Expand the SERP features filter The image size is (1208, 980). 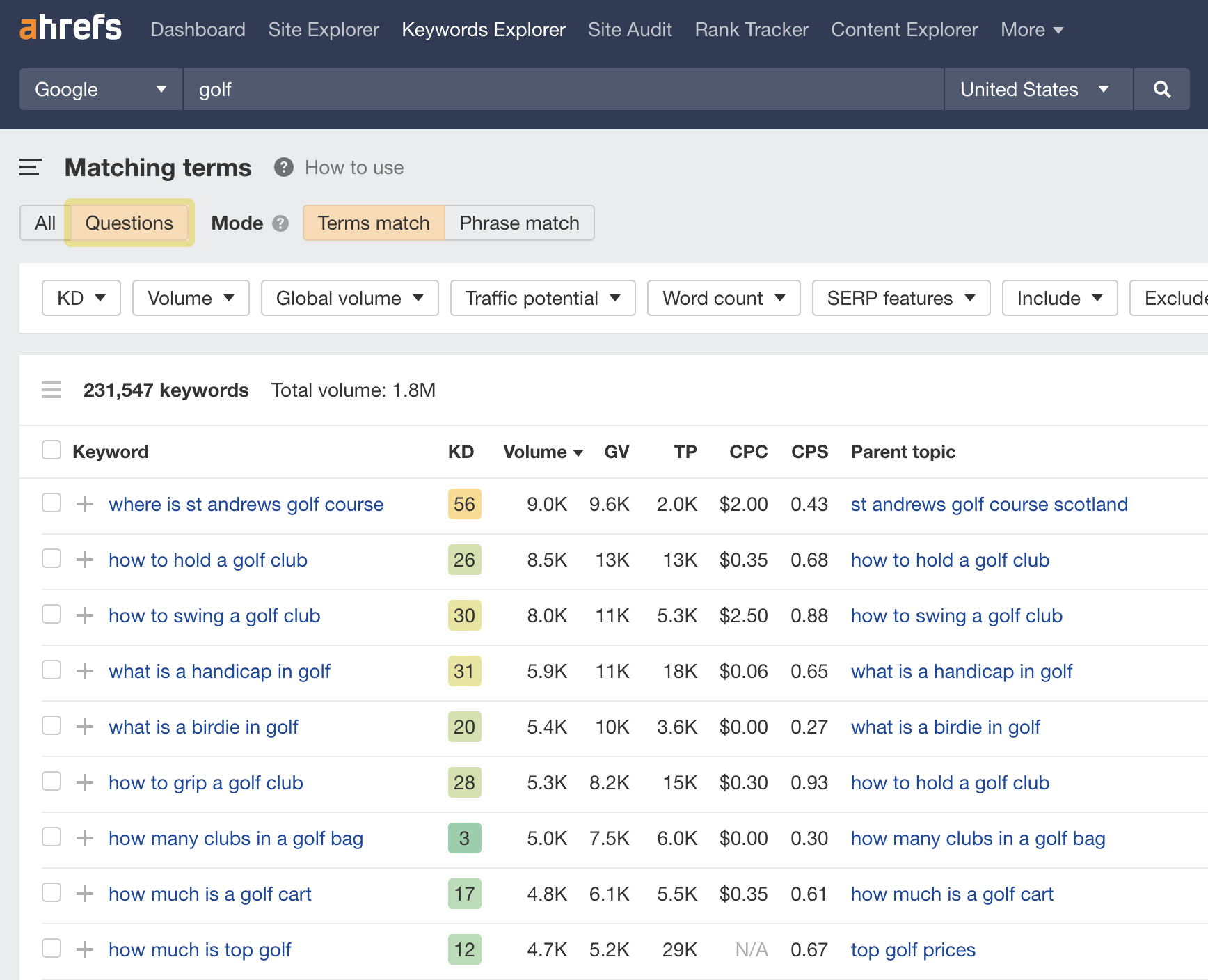900,298
